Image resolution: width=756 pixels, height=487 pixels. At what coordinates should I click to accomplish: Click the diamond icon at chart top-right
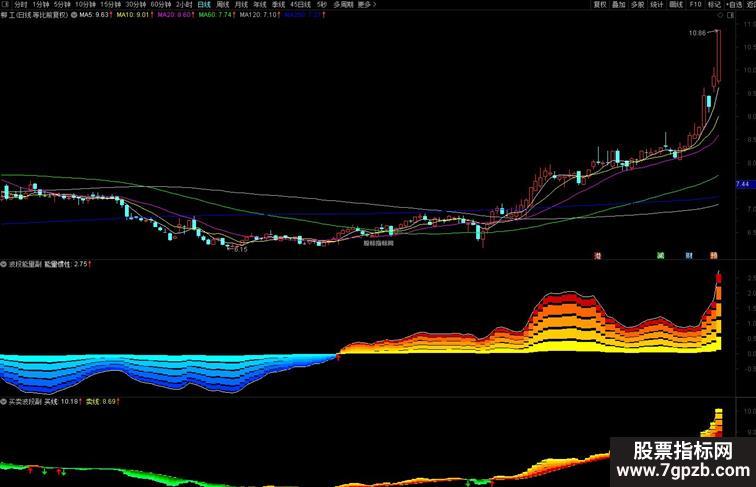(721, 15)
